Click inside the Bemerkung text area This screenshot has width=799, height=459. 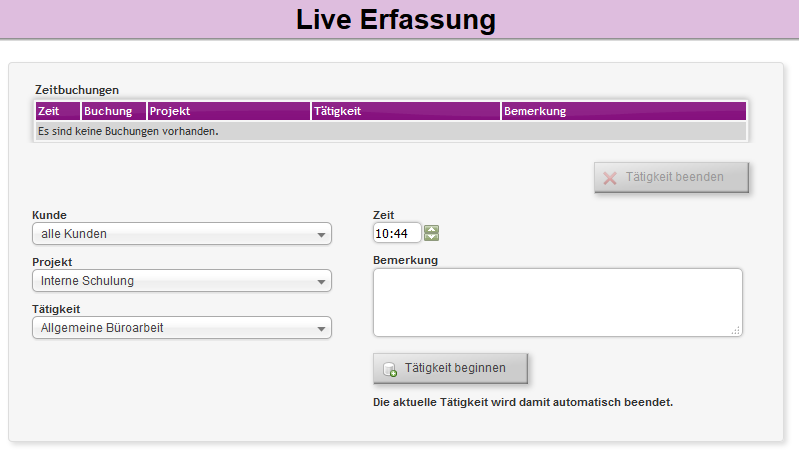(x=557, y=302)
